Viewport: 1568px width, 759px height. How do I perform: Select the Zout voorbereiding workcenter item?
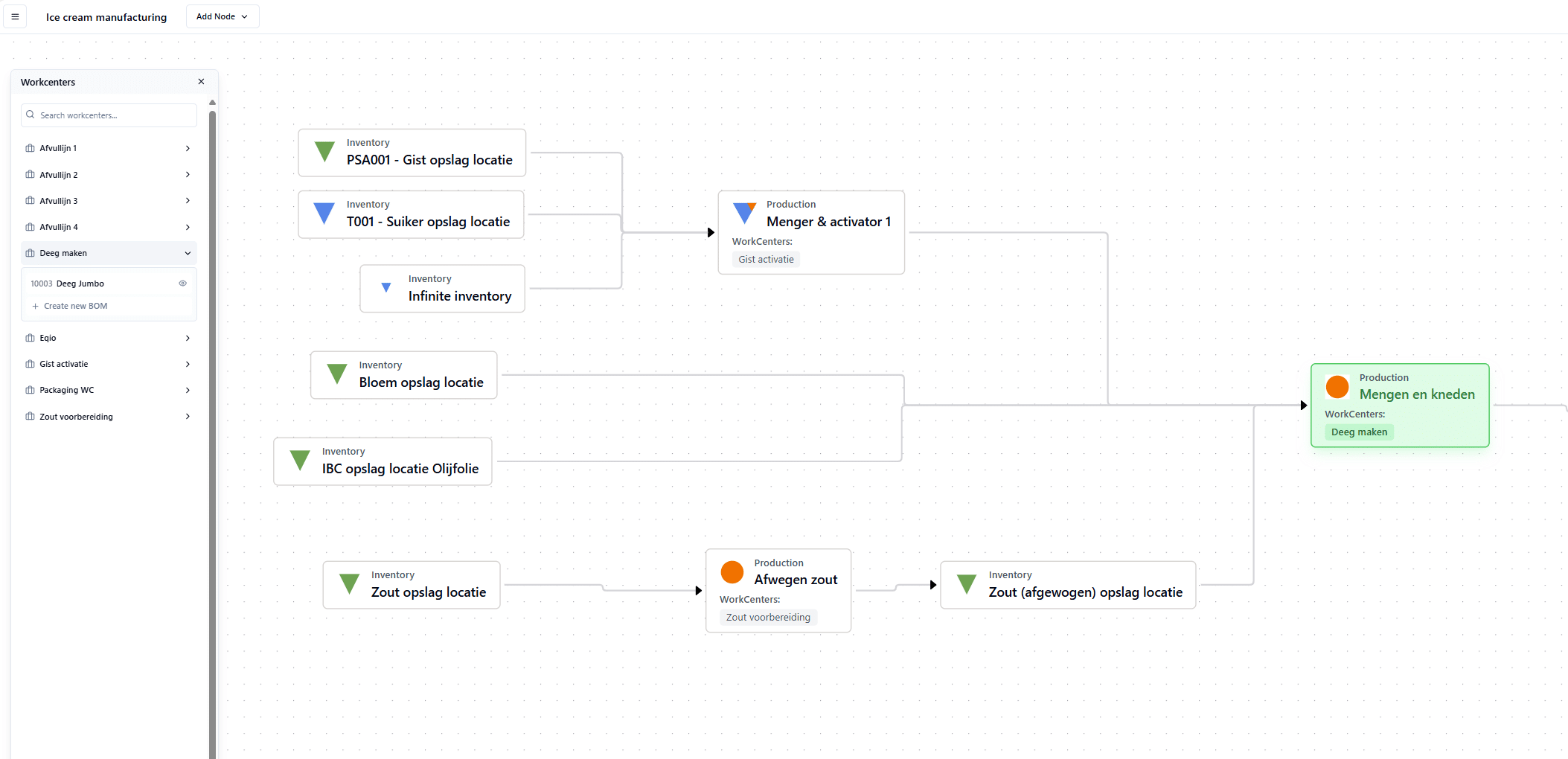coord(76,417)
